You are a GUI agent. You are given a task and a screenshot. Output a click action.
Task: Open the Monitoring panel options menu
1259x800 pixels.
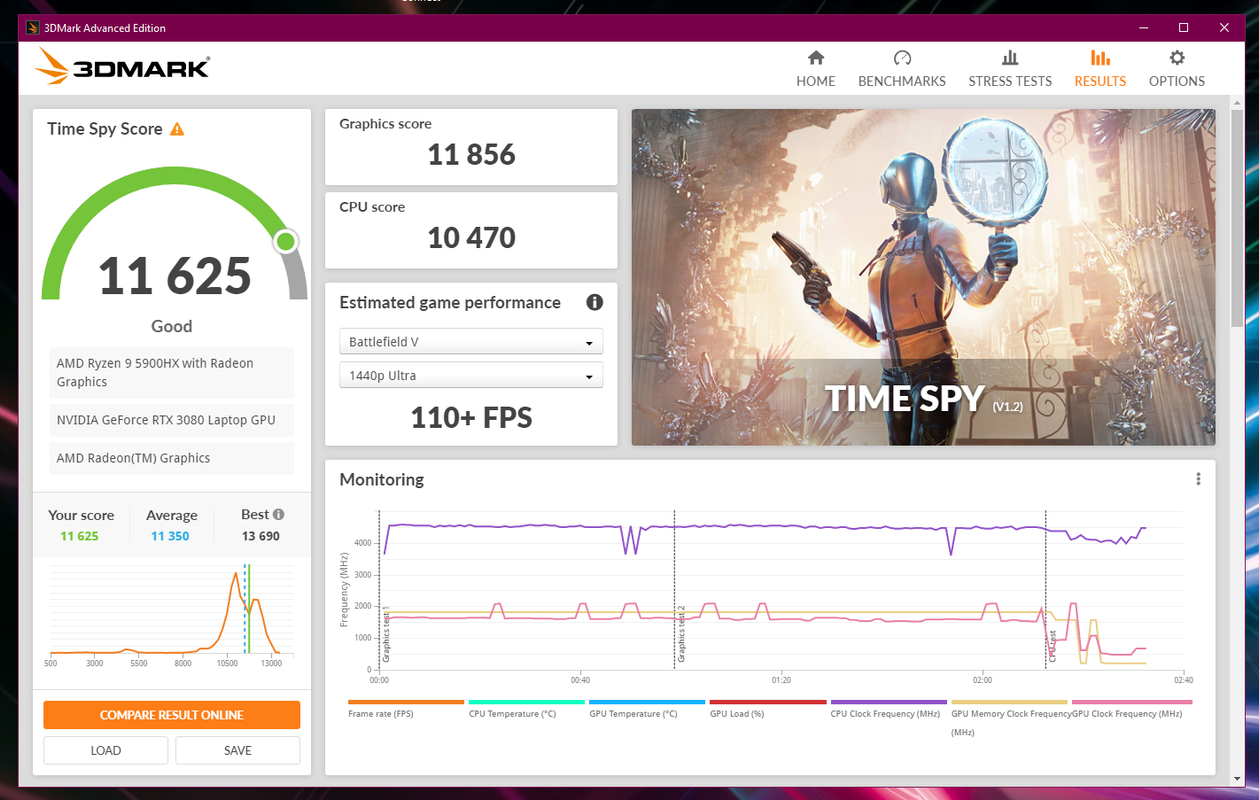tap(1198, 479)
